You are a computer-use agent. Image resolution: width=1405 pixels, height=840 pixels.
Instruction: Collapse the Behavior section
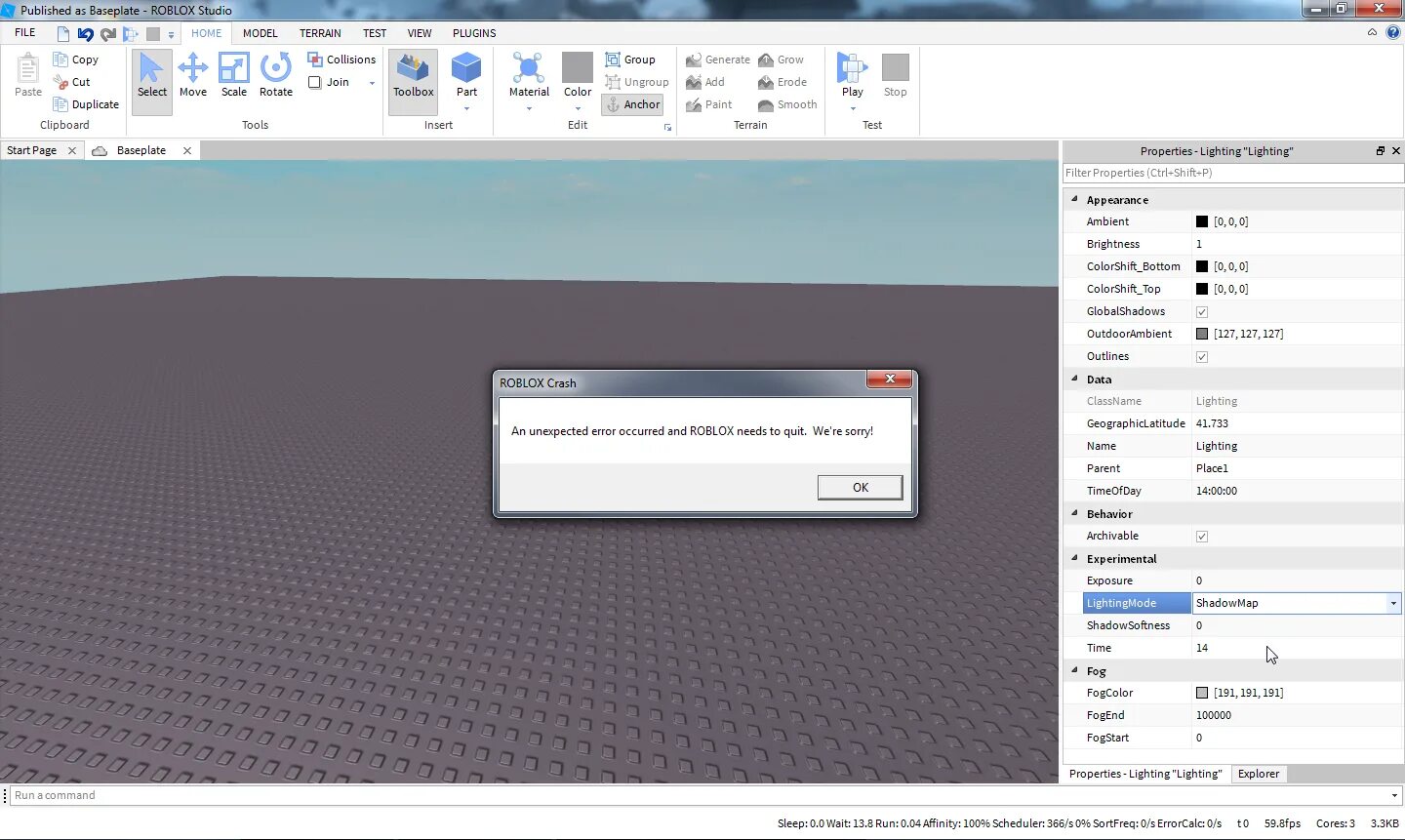click(x=1075, y=513)
